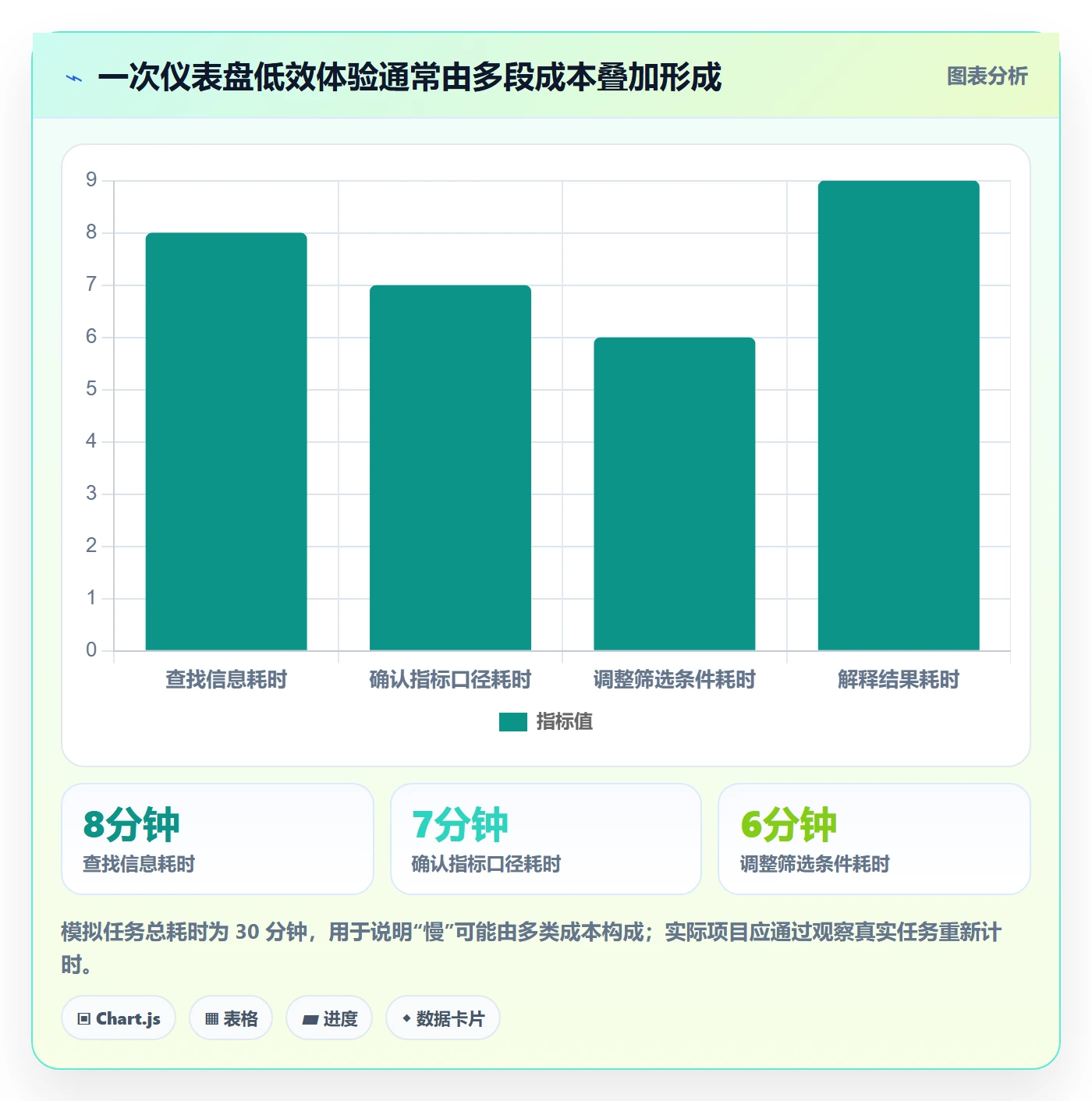The height and width of the screenshot is (1101, 1092).
Task: Click the x-axis label 确认指标口径耗时
Action: click(x=450, y=680)
